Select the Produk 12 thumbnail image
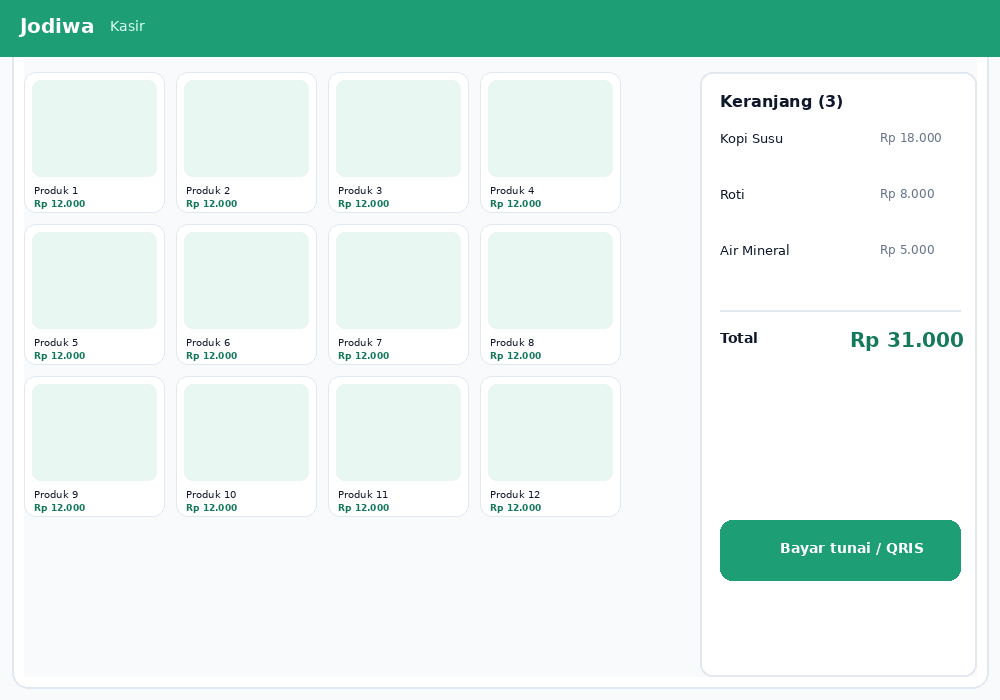 pos(550,432)
